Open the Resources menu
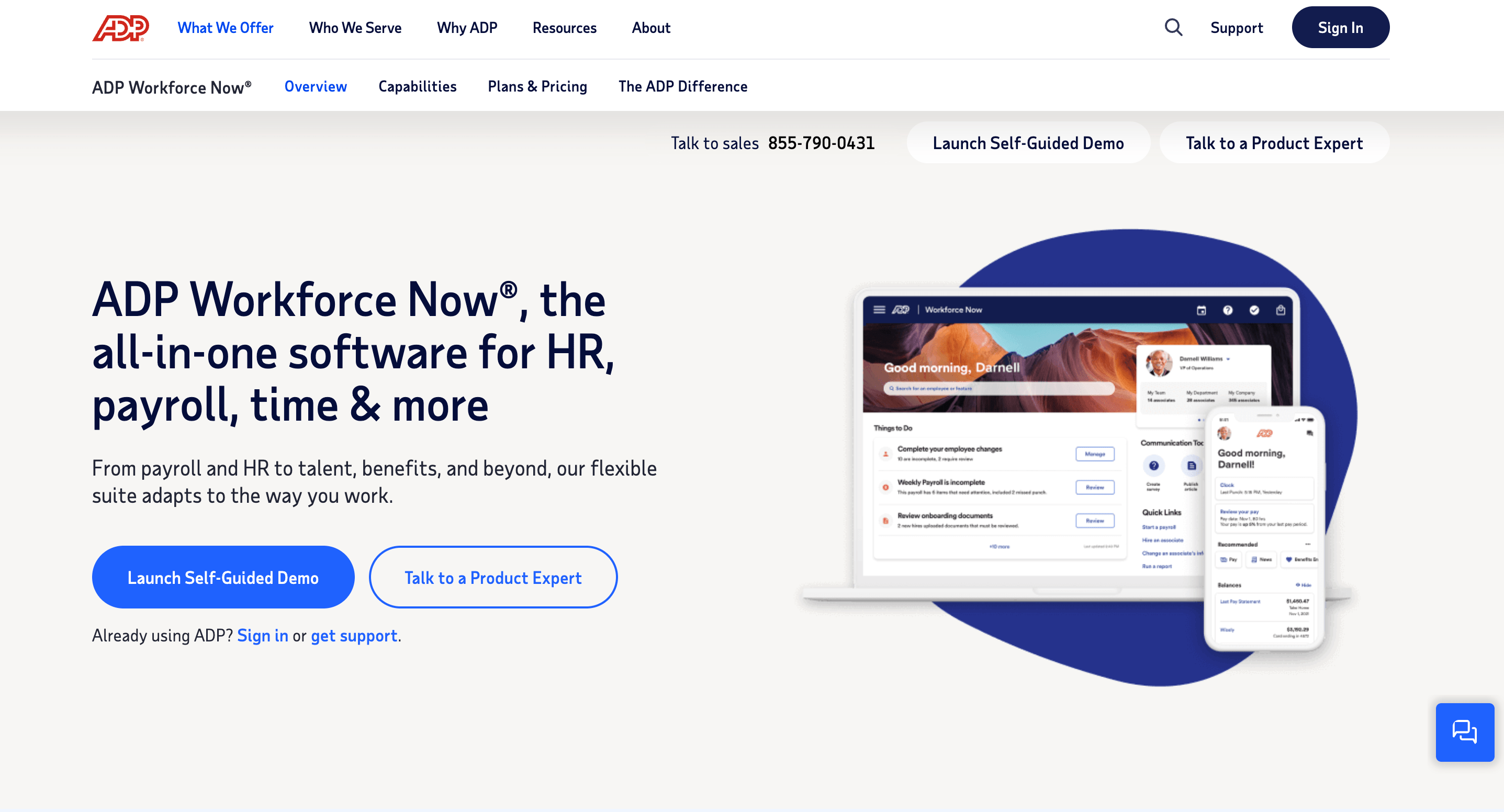The height and width of the screenshot is (812, 1504). pos(564,28)
